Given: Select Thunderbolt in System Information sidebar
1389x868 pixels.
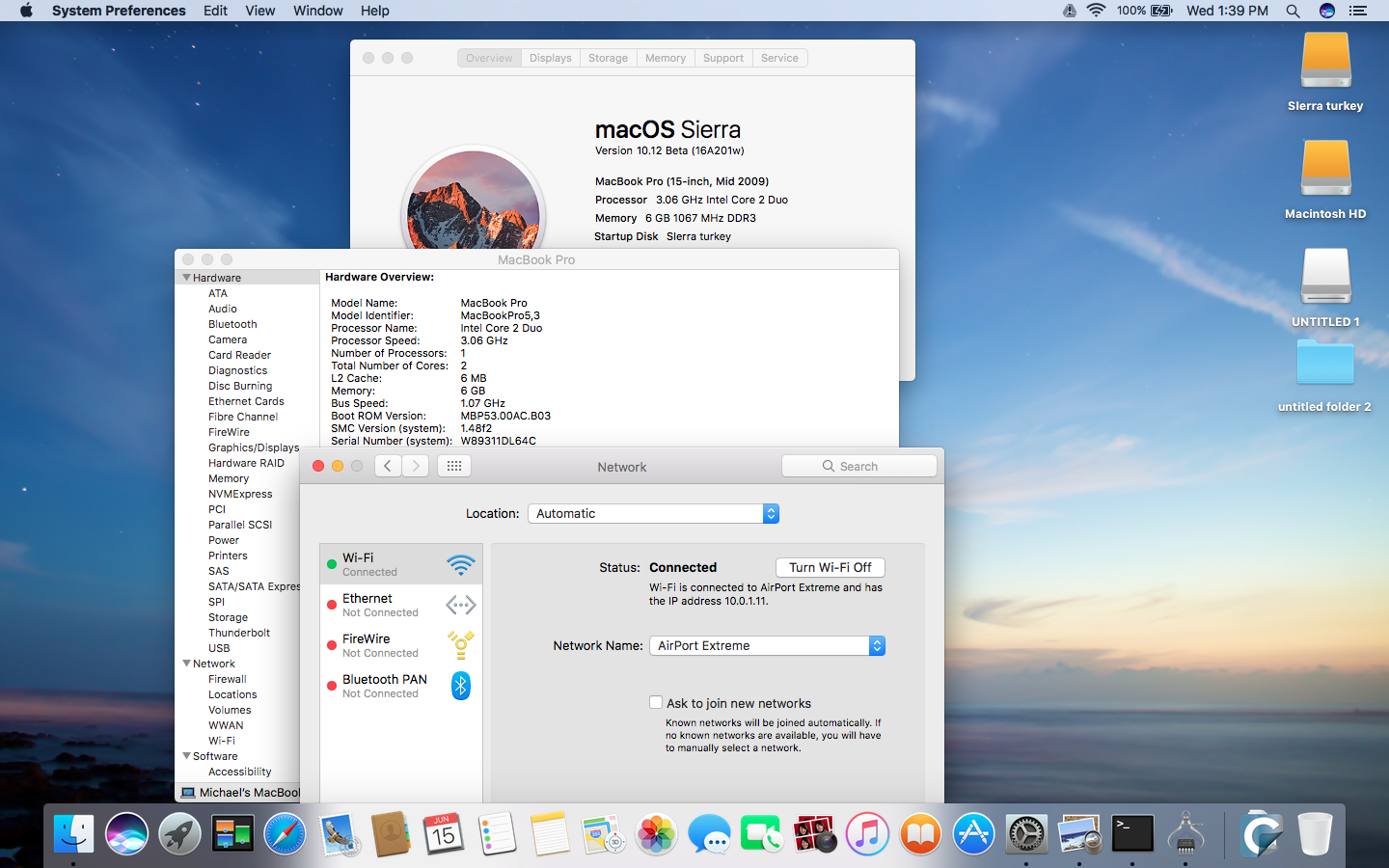Looking at the screenshot, I should (239, 633).
